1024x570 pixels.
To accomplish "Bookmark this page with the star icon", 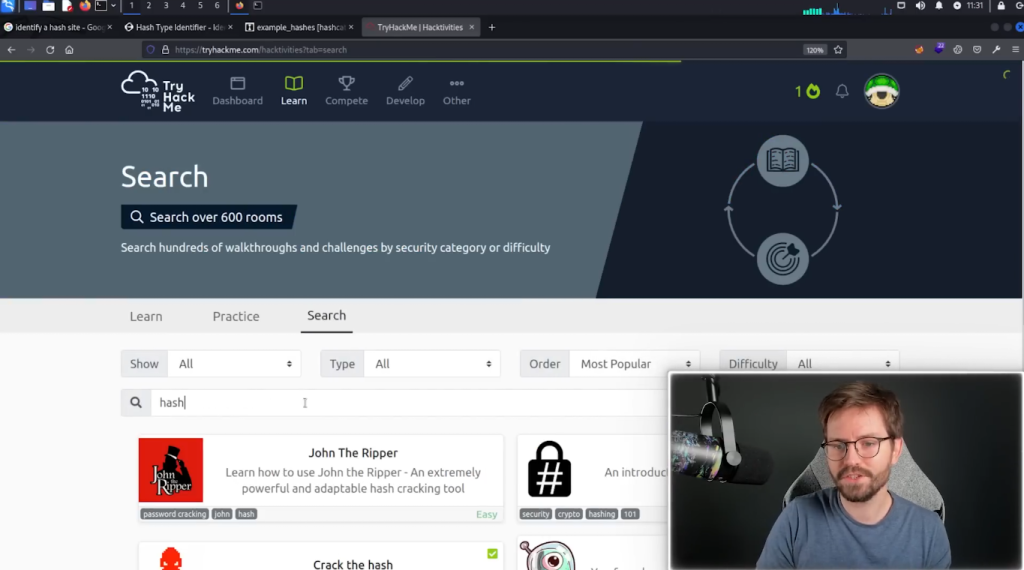I will pos(838,50).
